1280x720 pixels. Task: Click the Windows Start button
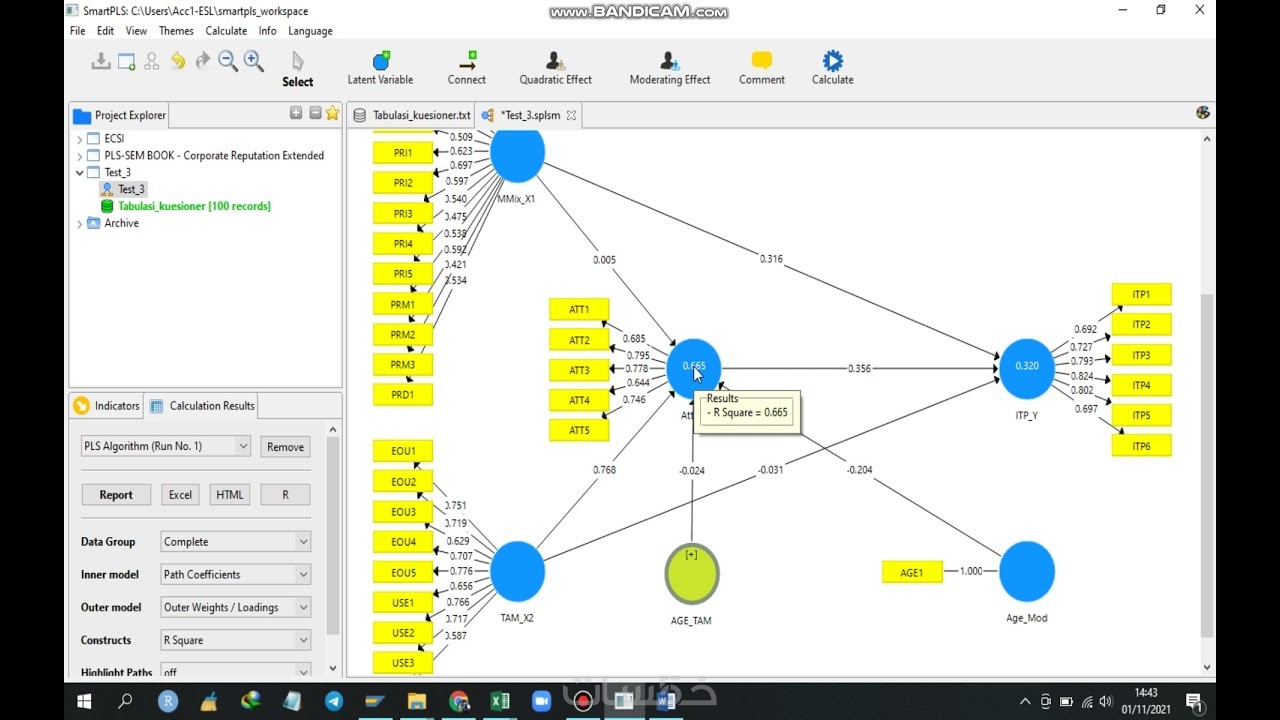point(84,701)
